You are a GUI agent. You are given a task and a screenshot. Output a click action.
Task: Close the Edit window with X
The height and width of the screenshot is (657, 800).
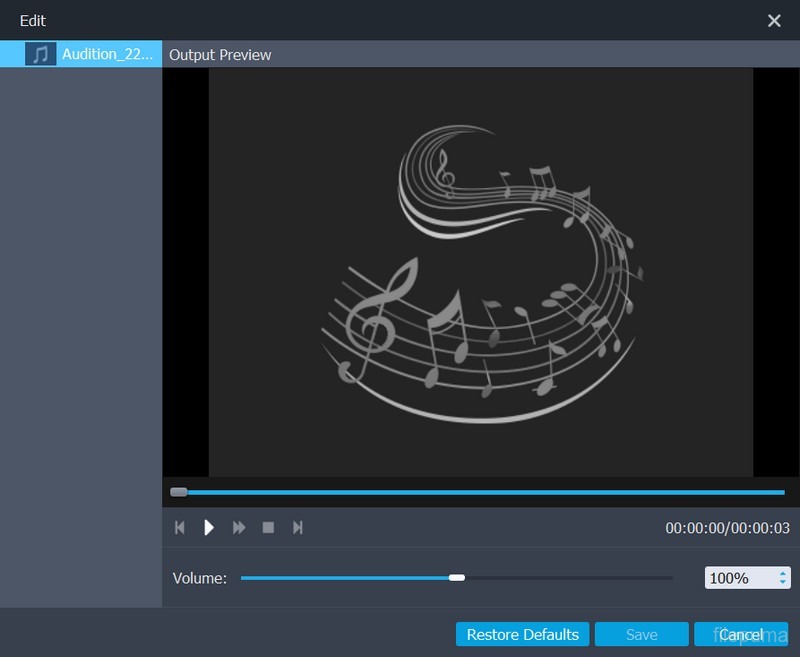point(774,21)
